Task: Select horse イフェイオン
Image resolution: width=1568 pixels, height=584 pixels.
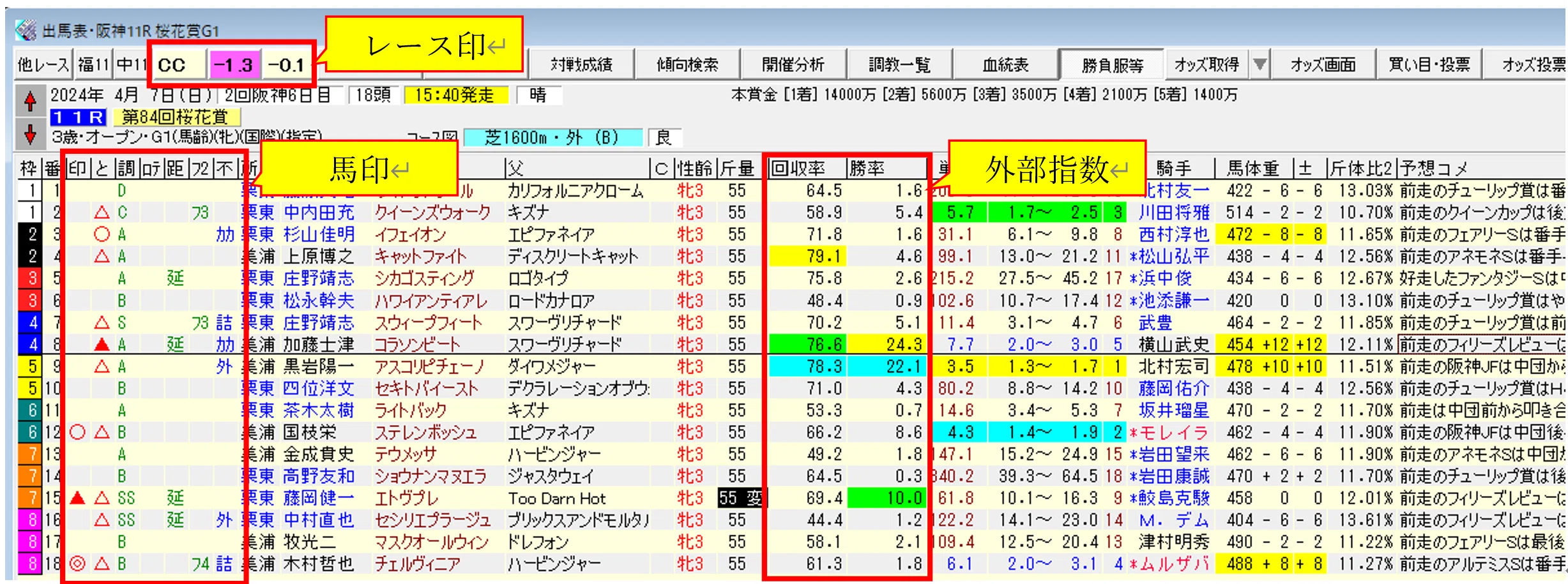Action: [x=410, y=234]
